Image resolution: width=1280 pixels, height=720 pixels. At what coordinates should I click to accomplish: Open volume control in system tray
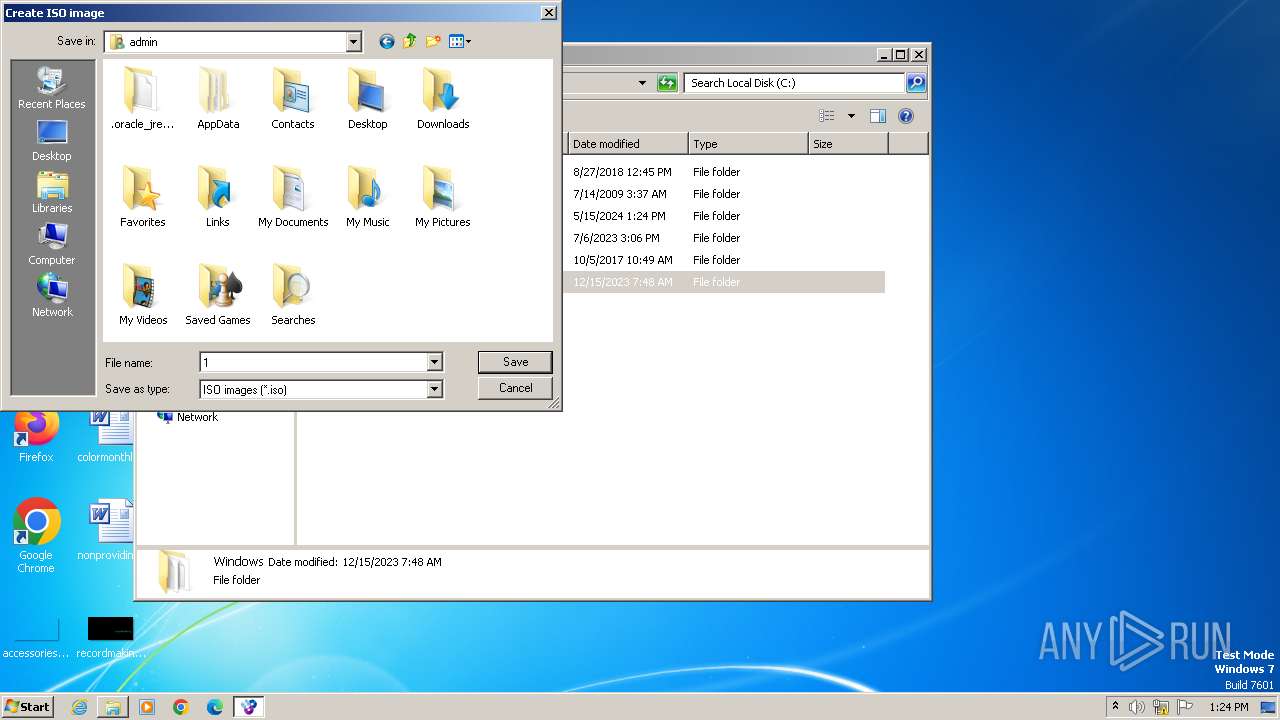[x=1137, y=707]
